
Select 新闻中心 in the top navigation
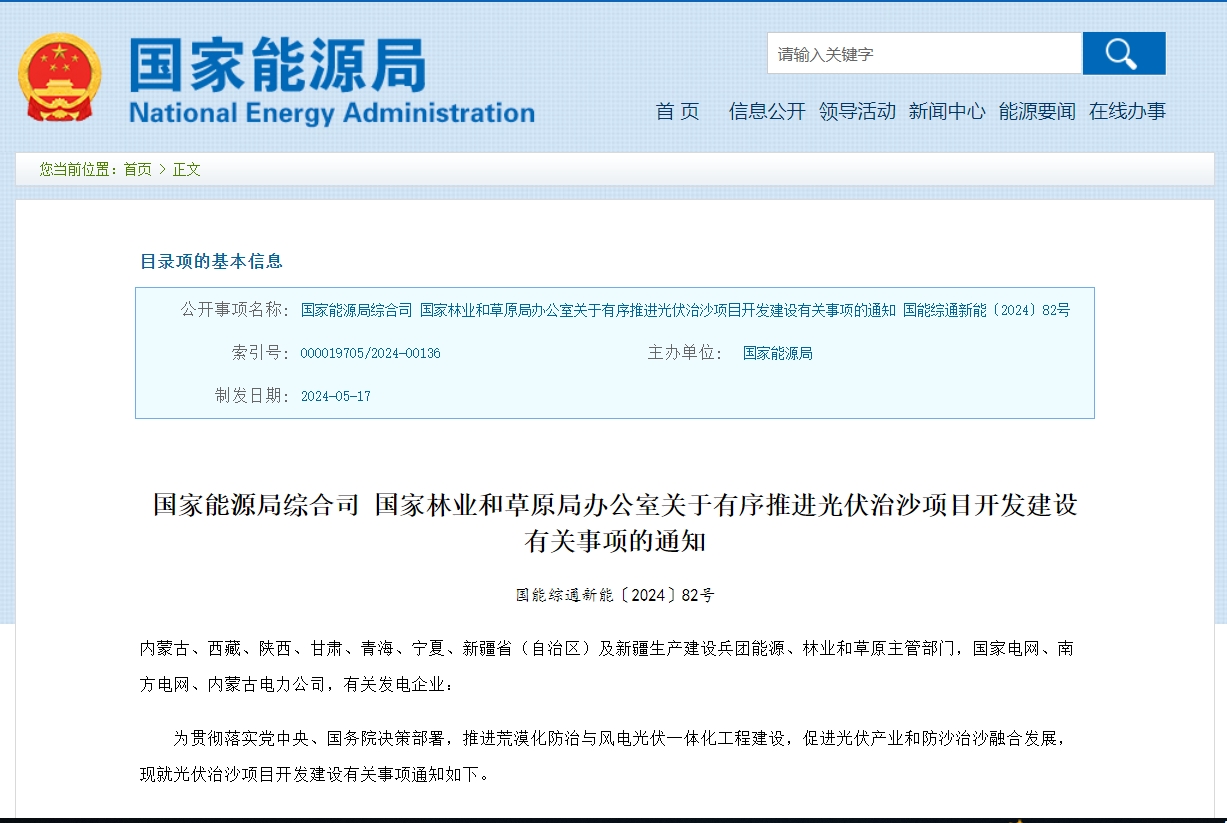(x=947, y=111)
